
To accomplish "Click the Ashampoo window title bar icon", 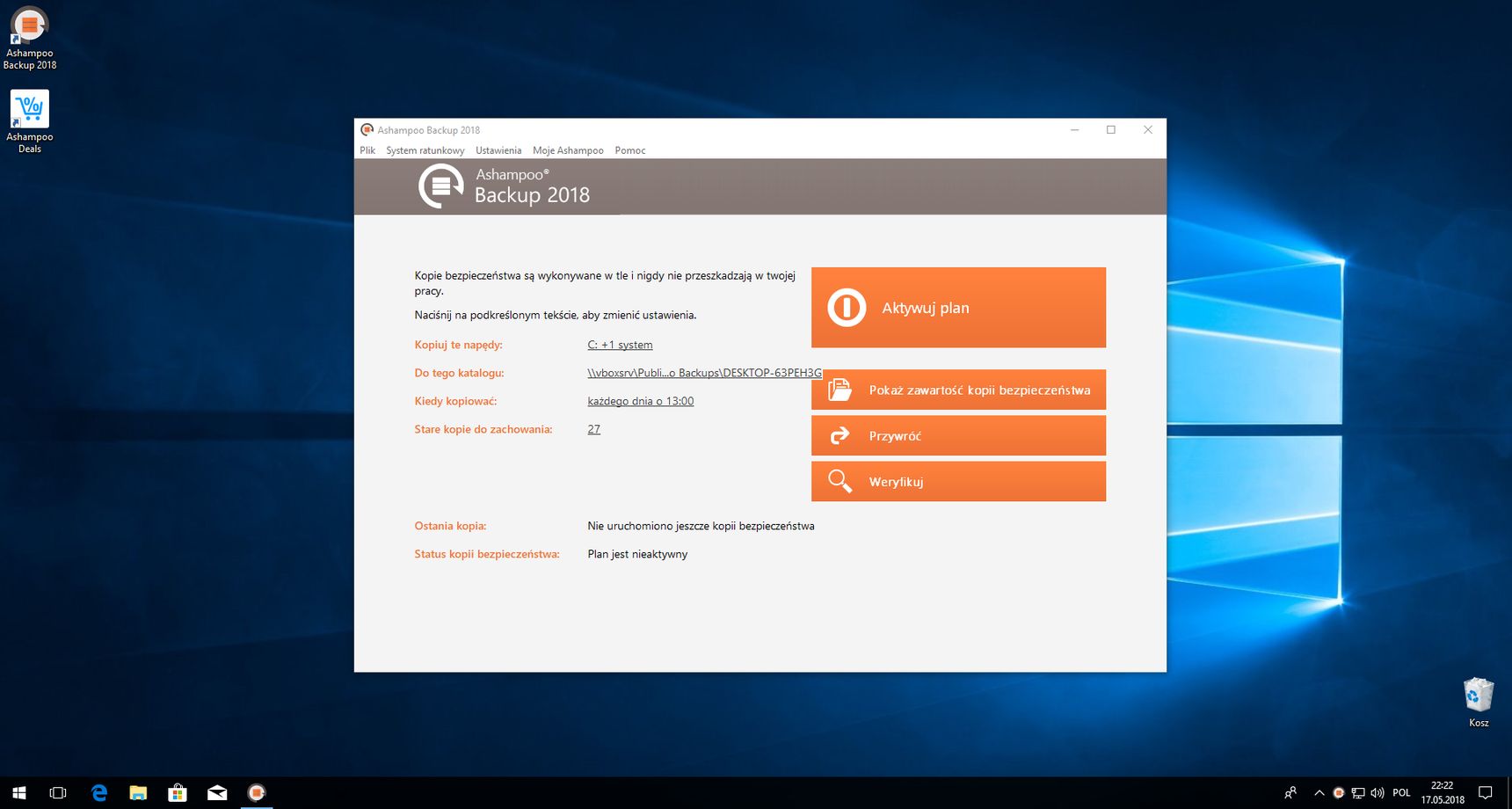I will pyautogui.click(x=367, y=129).
